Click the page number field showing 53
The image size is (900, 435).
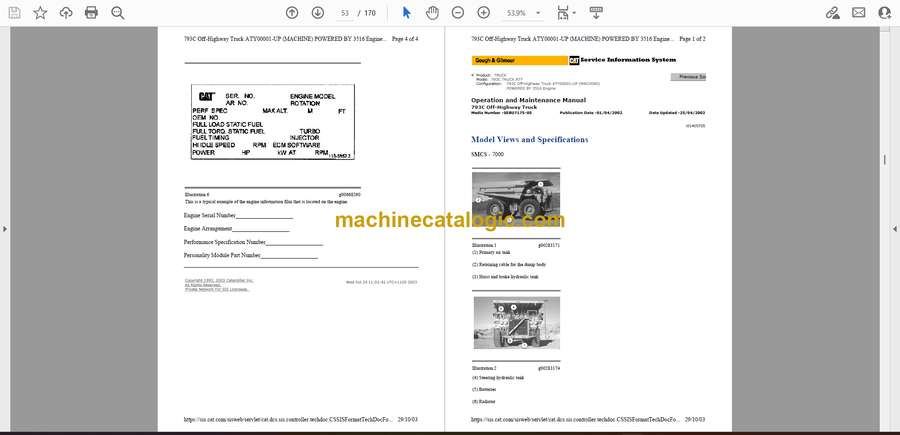click(x=345, y=13)
